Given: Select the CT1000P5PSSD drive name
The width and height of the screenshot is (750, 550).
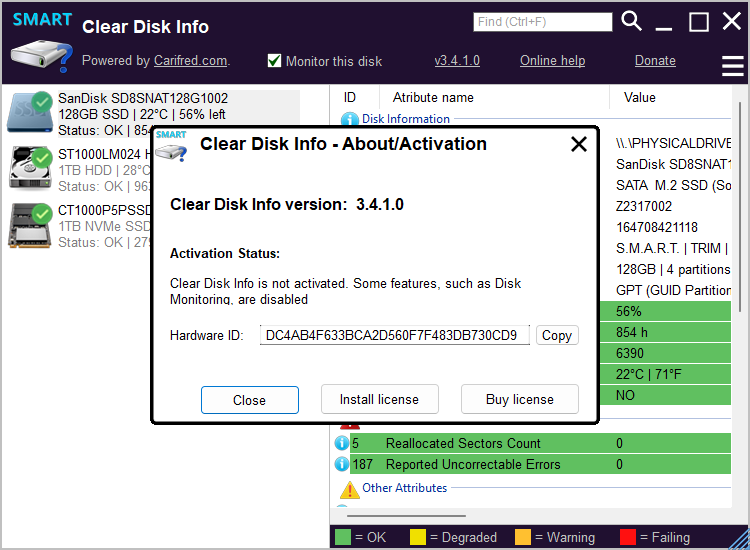Looking at the screenshot, I should click(105, 210).
